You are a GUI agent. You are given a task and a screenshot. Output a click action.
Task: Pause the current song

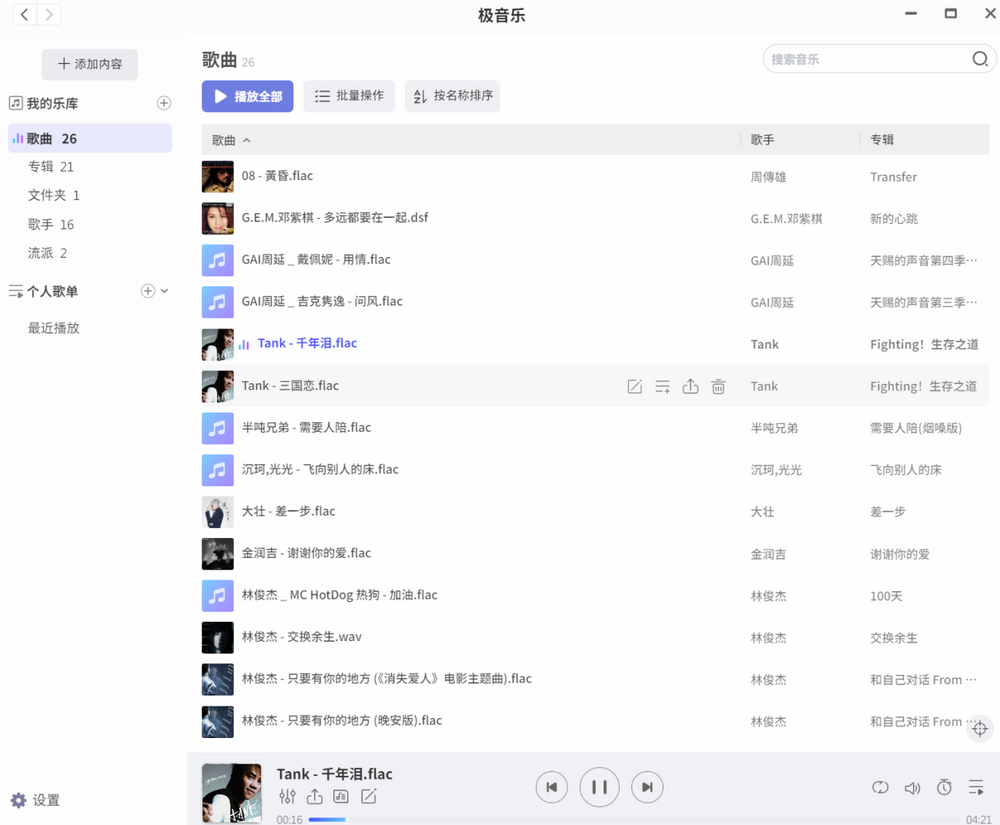(x=599, y=788)
